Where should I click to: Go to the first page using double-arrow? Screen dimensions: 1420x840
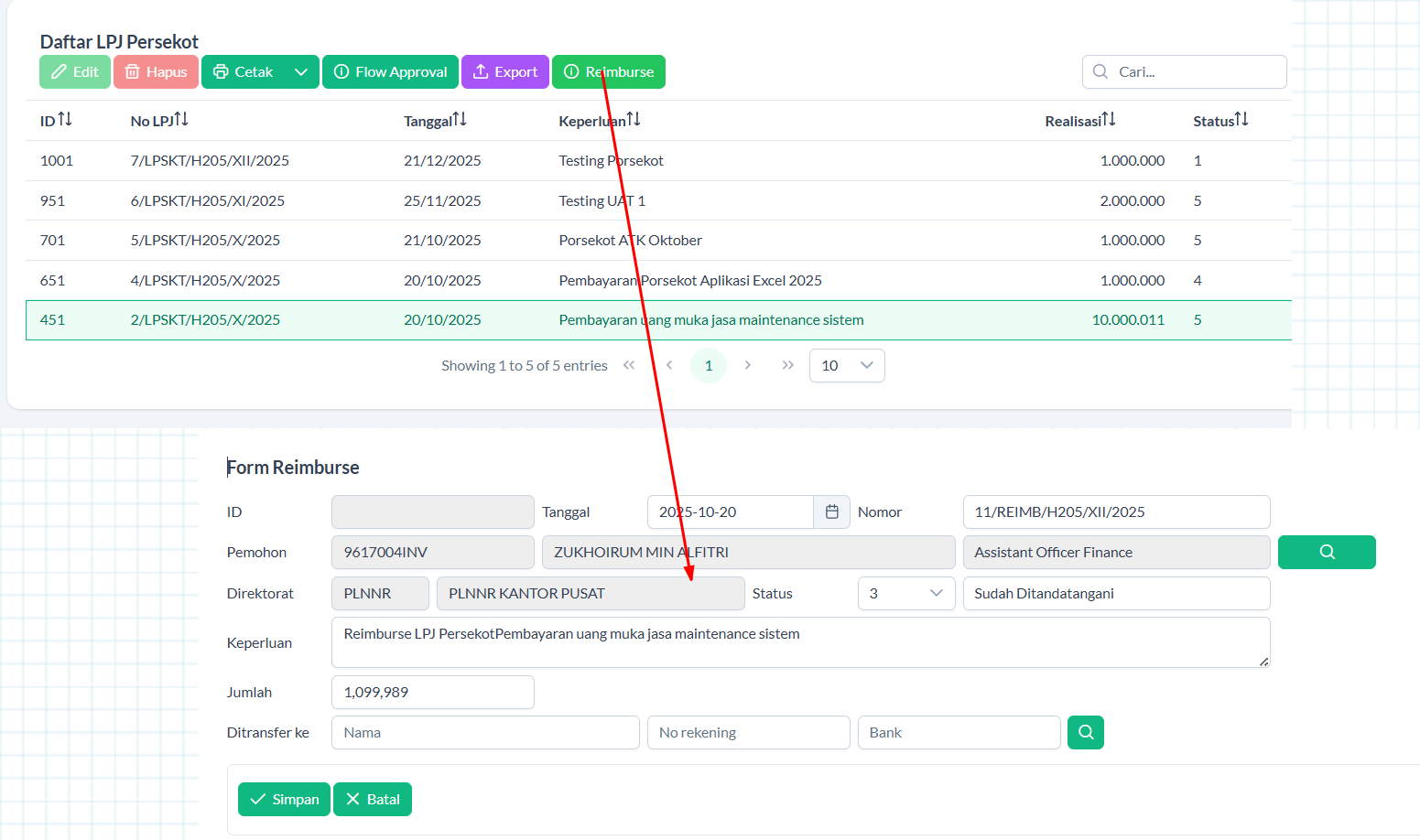pos(629,365)
